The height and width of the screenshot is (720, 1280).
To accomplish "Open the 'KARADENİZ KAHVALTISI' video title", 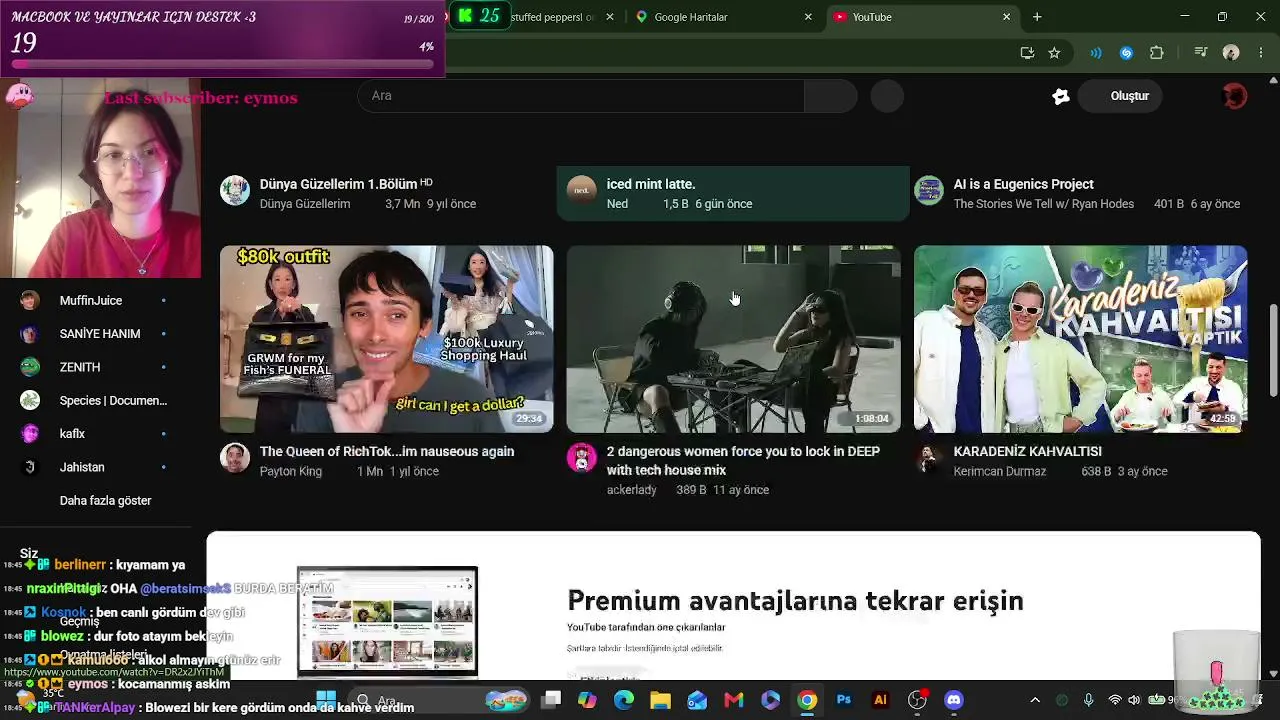I will [x=1027, y=452].
